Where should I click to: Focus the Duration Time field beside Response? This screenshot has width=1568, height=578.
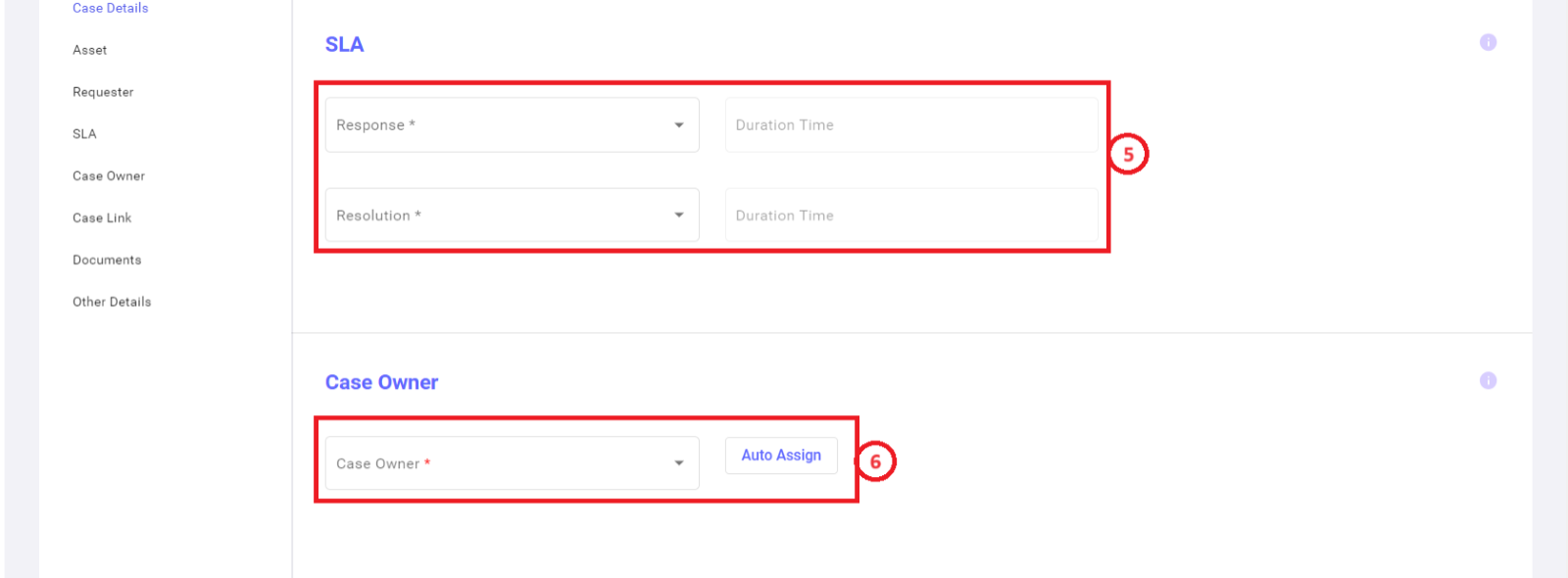(911, 124)
